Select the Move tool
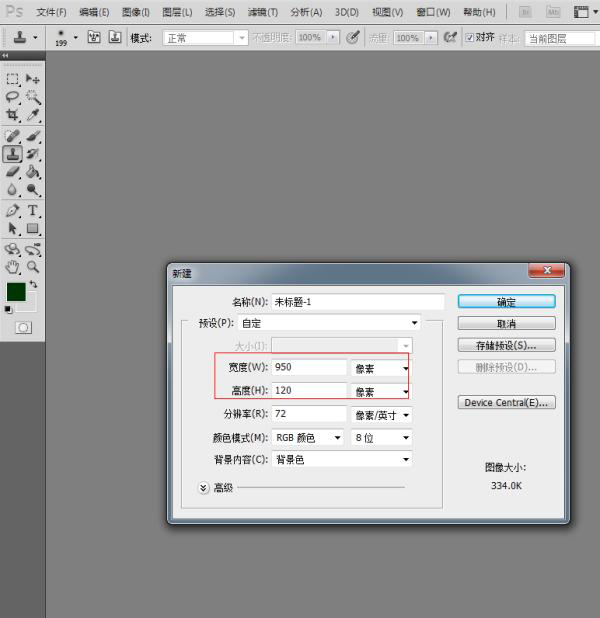The image size is (600, 618). coord(33,79)
